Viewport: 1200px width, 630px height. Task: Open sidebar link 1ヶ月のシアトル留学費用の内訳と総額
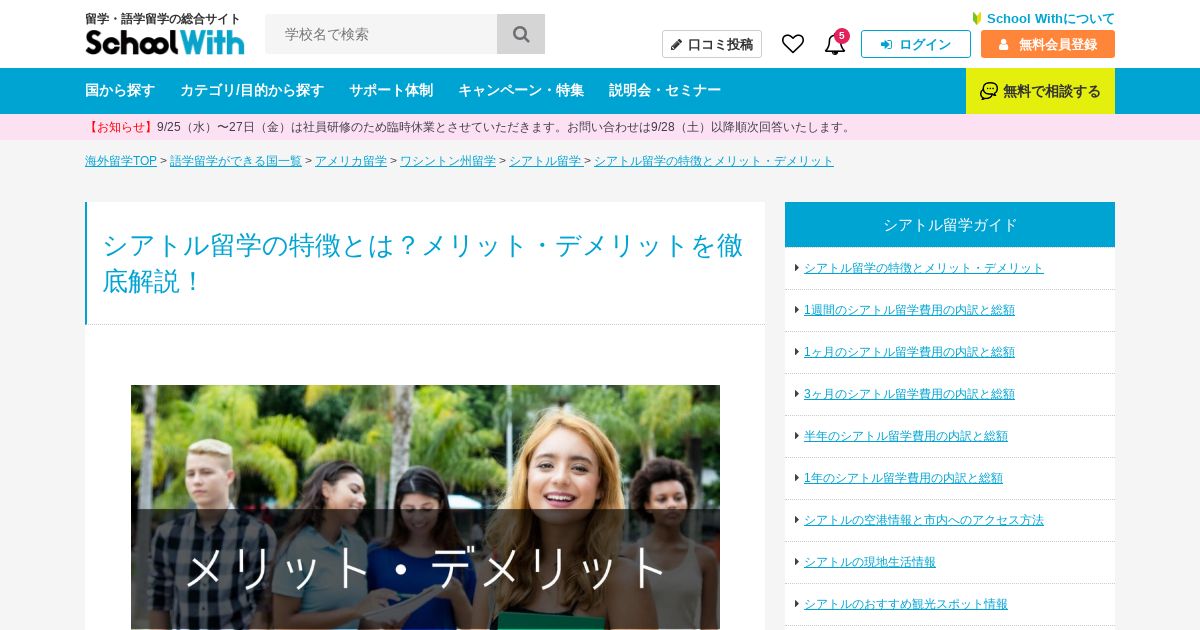[909, 352]
